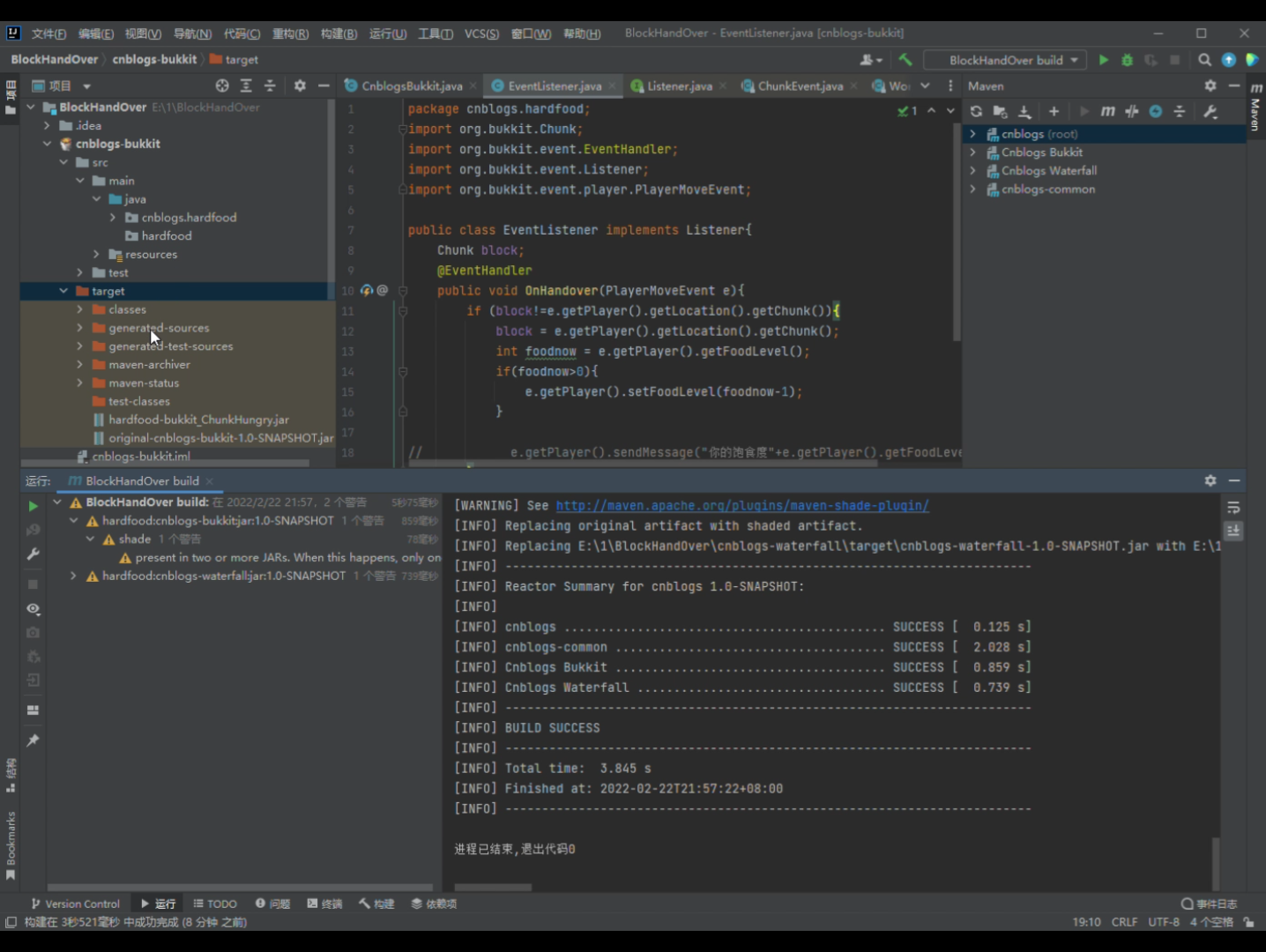1266x952 pixels.
Task: Toggle Skip Tests mode in Maven toolbar
Action: (x=1155, y=111)
